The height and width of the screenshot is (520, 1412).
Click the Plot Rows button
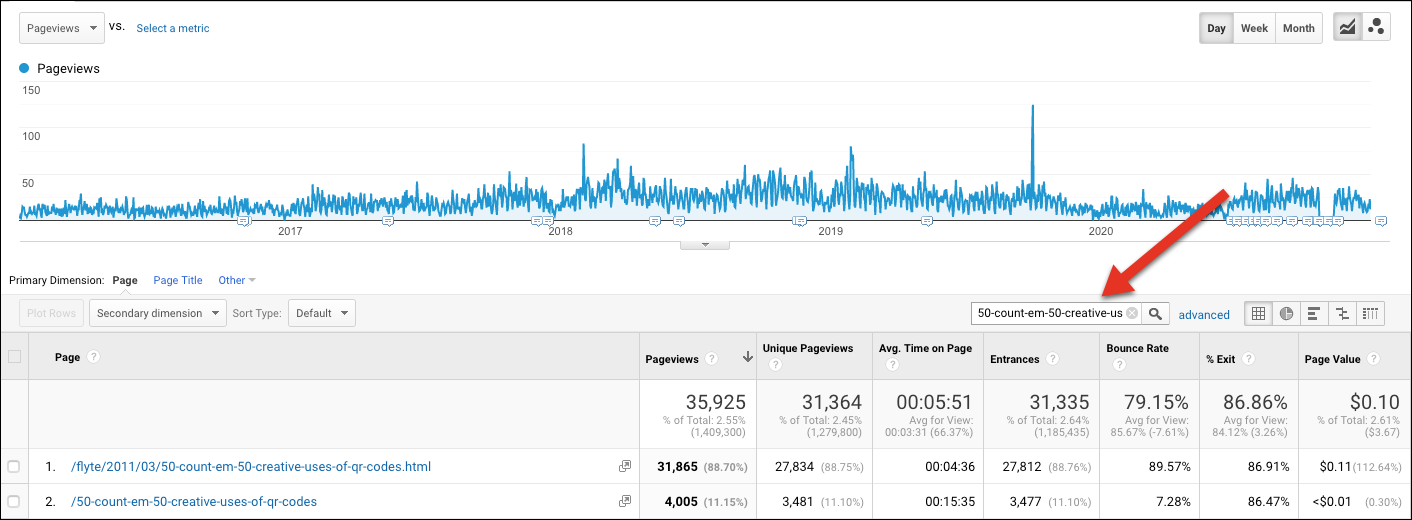[x=51, y=313]
